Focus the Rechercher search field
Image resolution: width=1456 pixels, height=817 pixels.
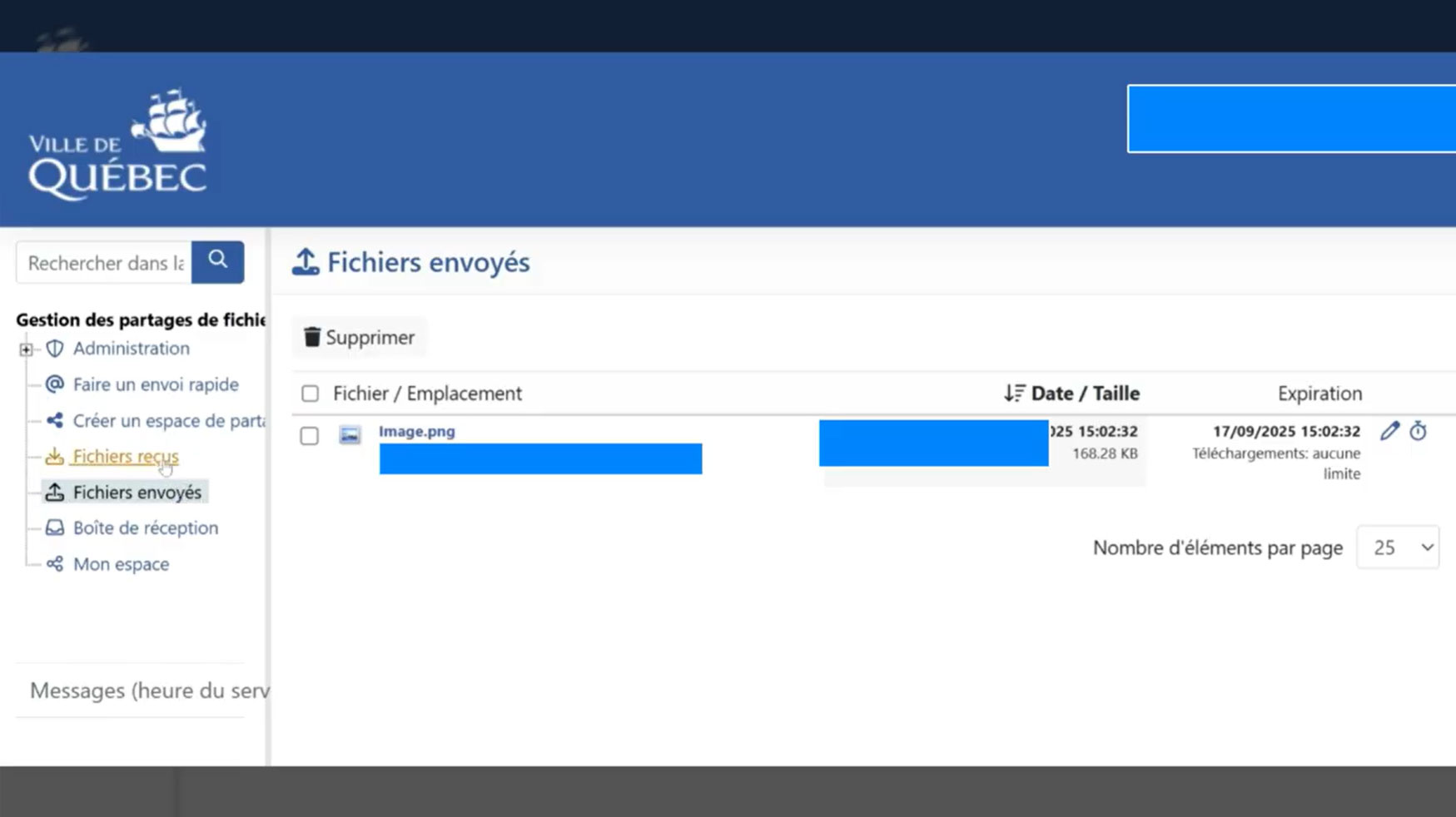pyautogui.click(x=105, y=263)
